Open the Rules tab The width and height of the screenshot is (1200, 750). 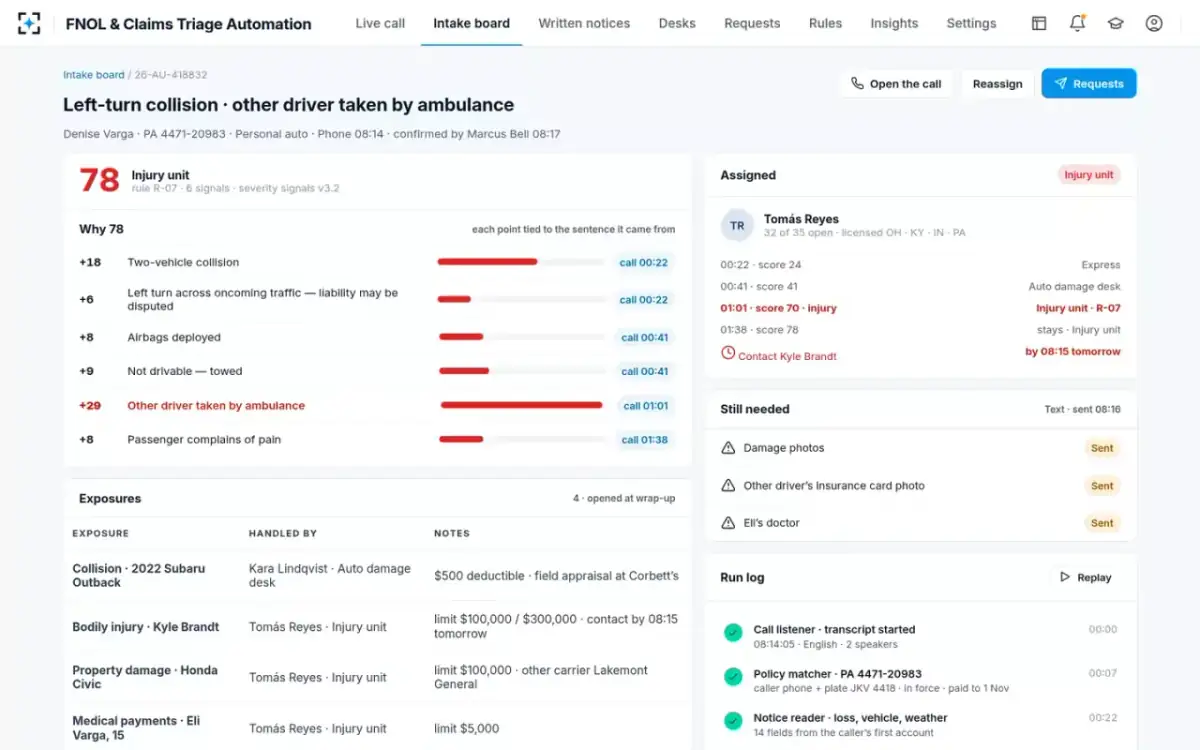[825, 23]
